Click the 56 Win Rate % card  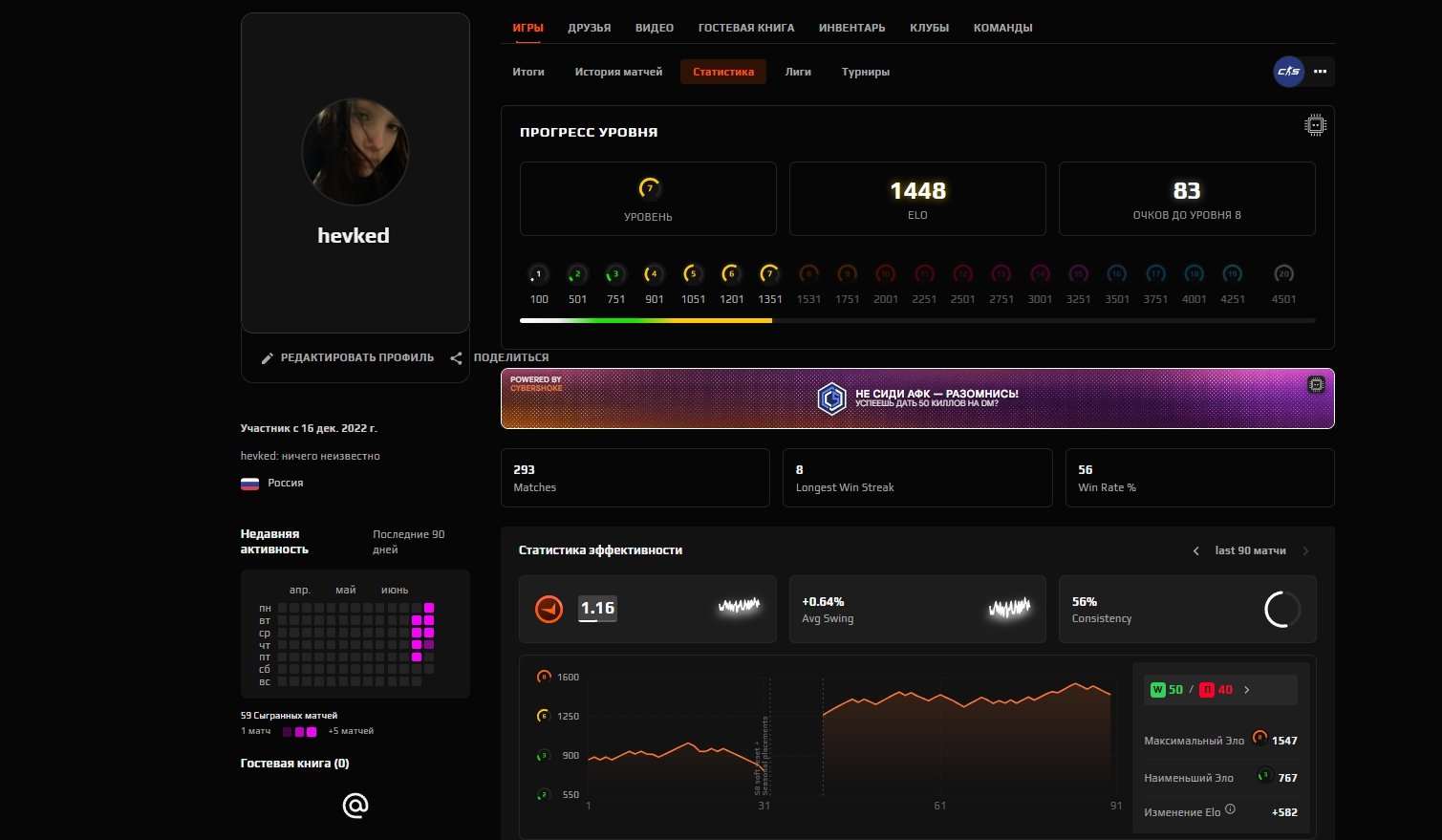(1199, 478)
